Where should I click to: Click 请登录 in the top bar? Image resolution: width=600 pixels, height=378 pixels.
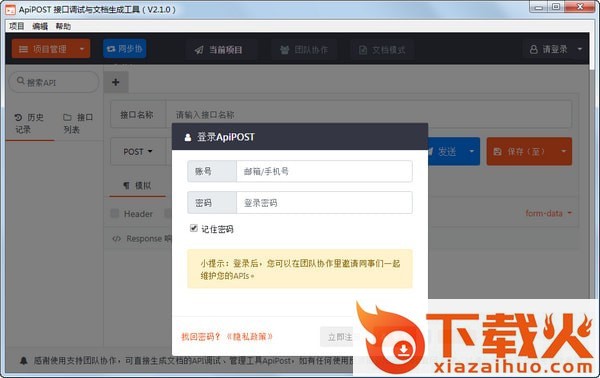click(x=555, y=49)
